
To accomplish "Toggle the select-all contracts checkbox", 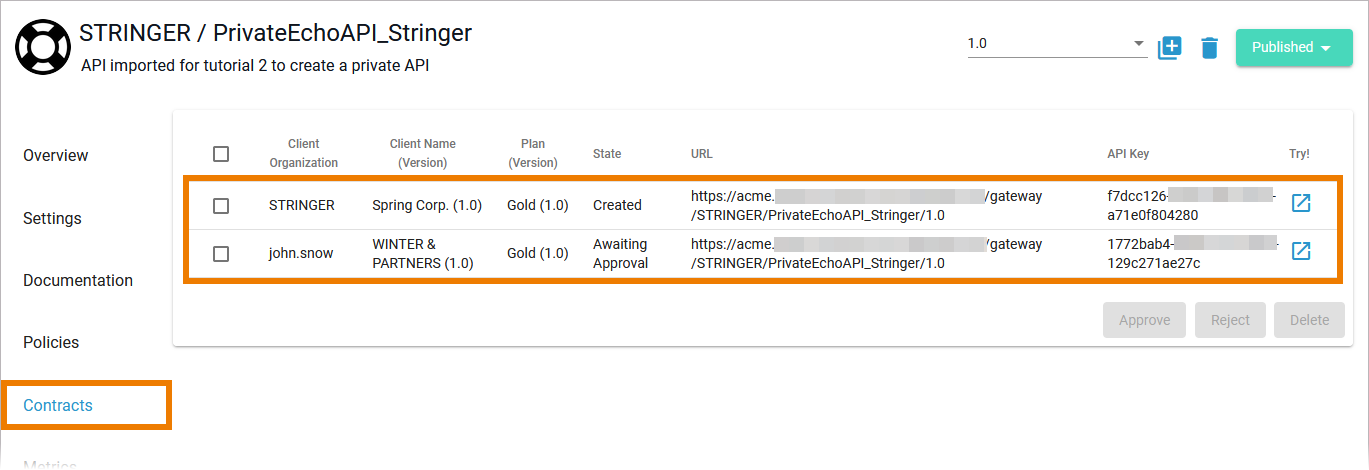I will 221,154.
